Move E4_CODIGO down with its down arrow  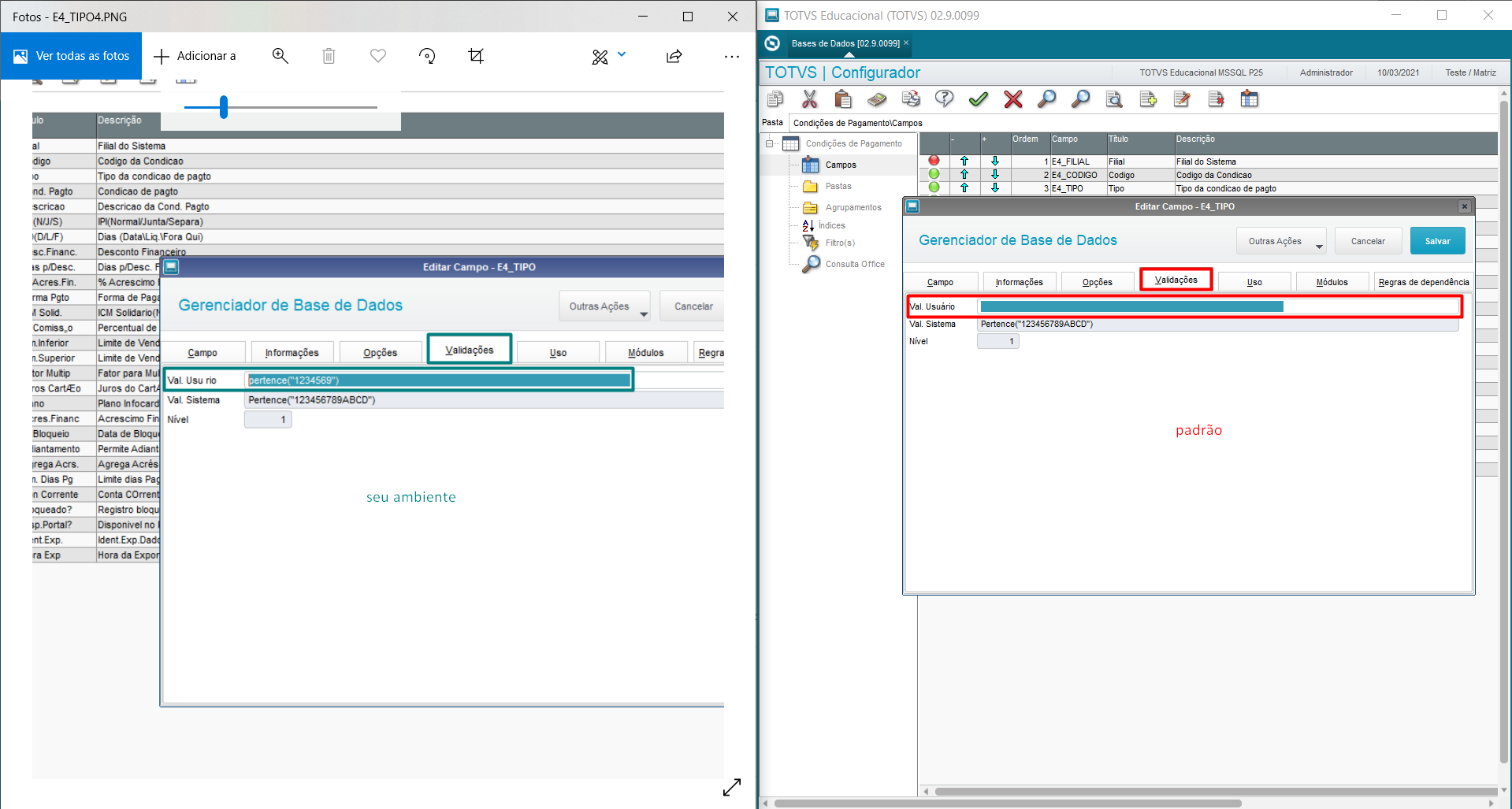click(x=995, y=174)
